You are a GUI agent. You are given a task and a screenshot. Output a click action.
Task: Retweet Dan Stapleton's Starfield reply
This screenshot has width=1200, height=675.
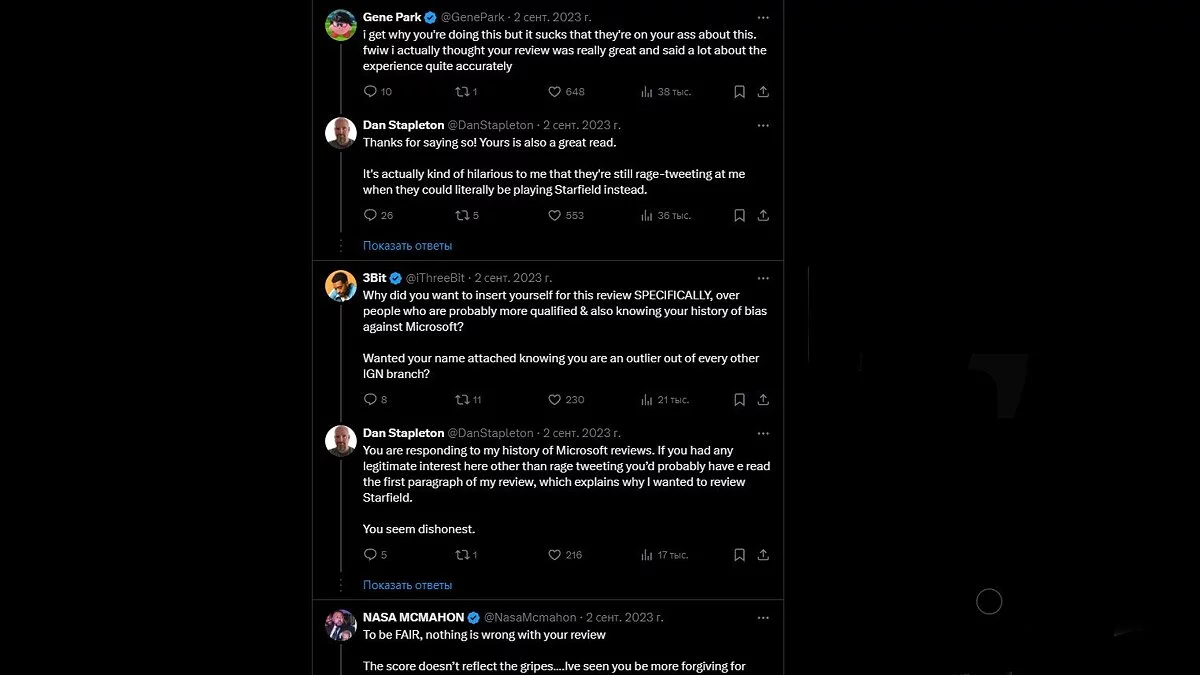tap(461, 215)
